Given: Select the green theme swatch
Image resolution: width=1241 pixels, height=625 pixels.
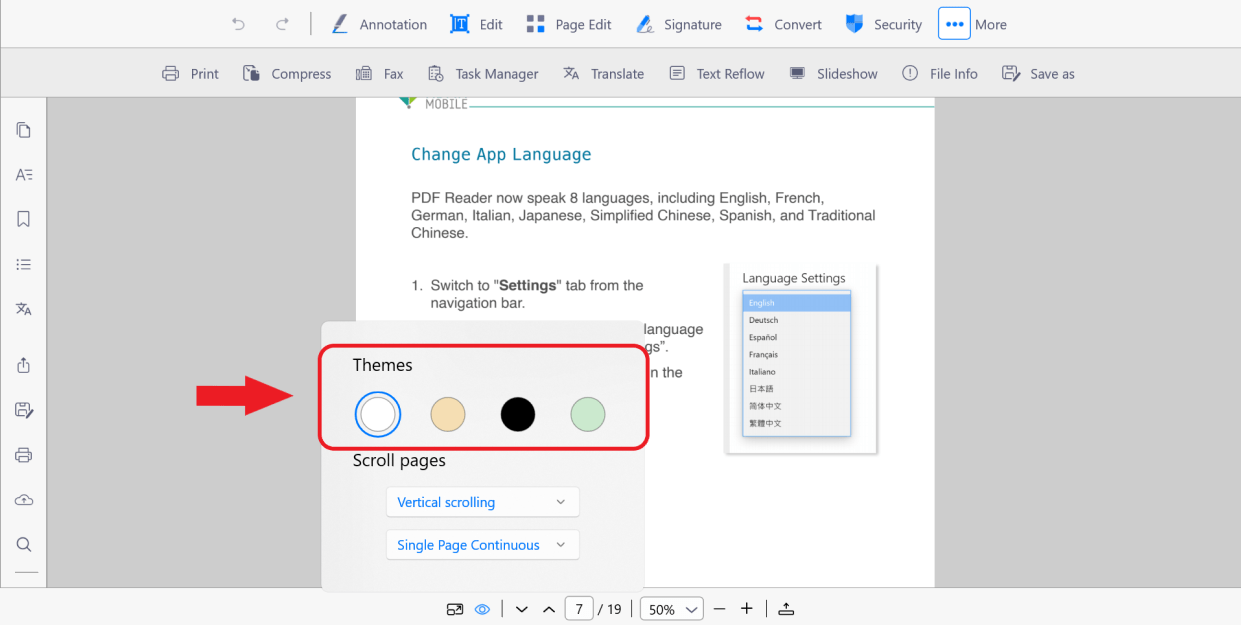Looking at the screenshot, I should point(587,414).
